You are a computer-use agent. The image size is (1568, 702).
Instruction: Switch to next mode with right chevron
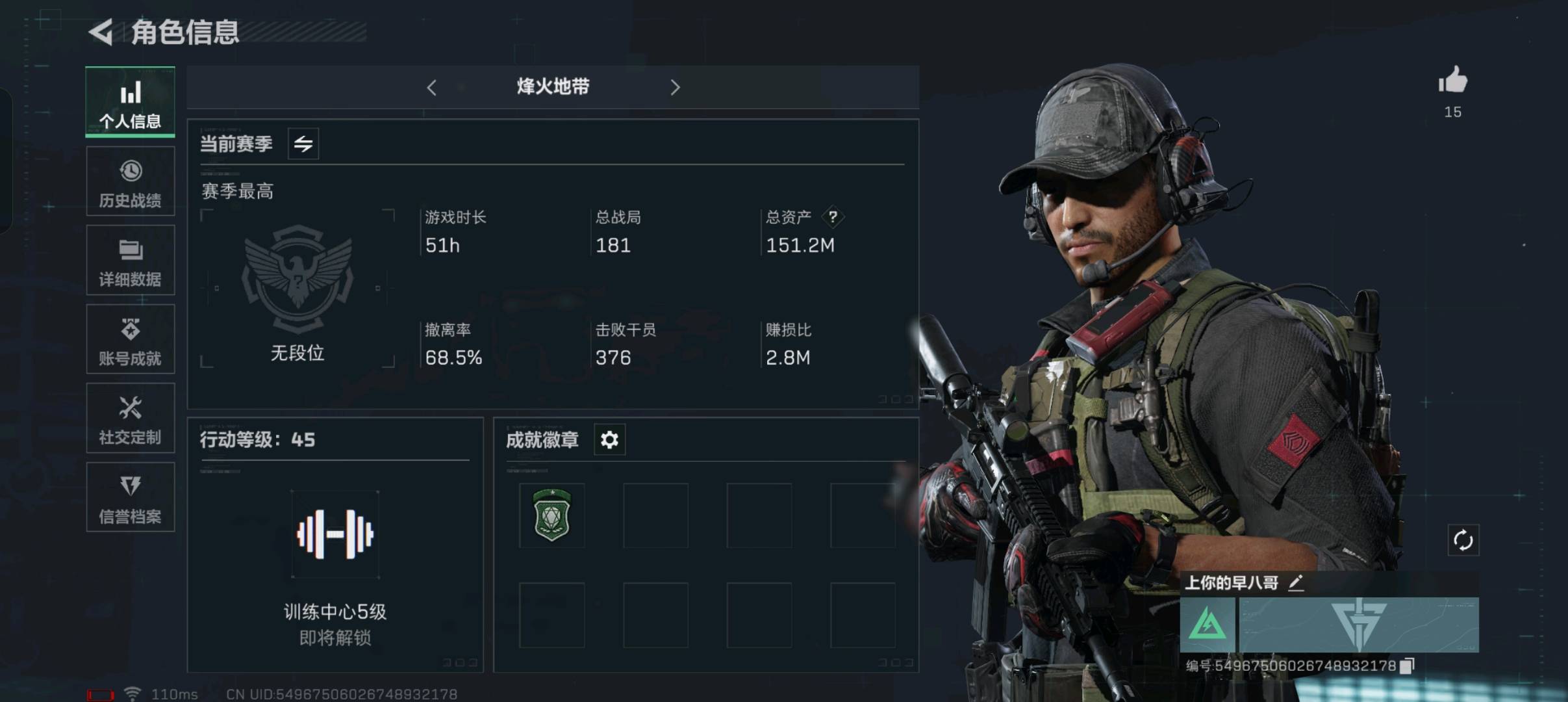click(675, 87)
